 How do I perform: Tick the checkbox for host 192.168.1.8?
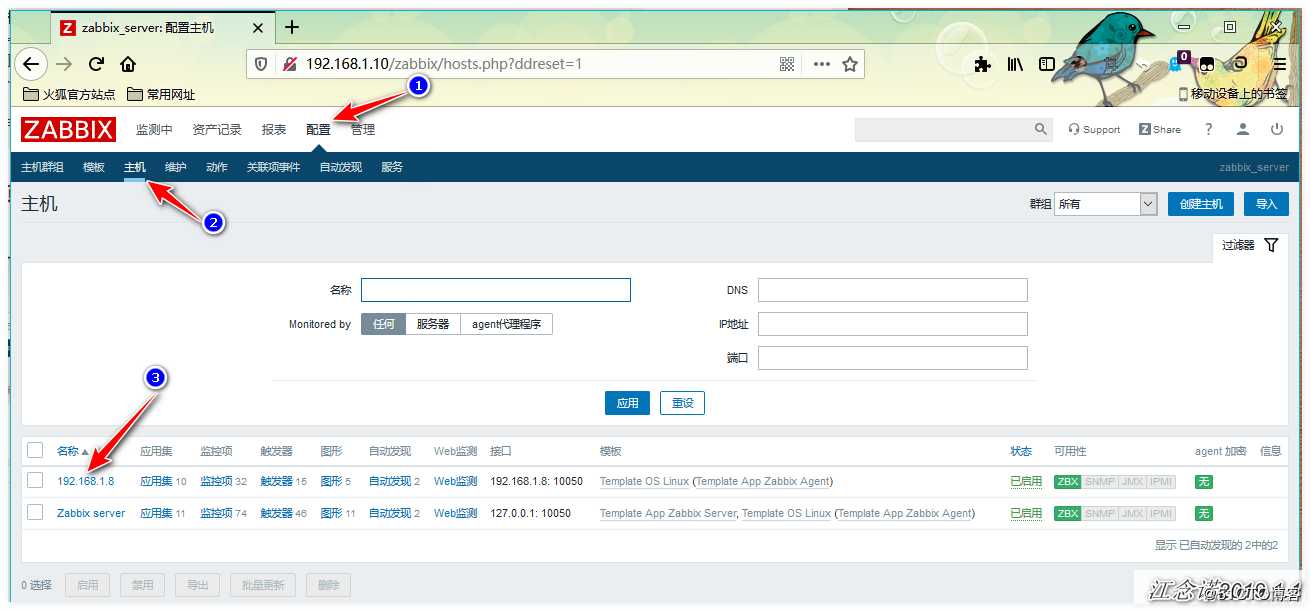(x=35, y=481)
